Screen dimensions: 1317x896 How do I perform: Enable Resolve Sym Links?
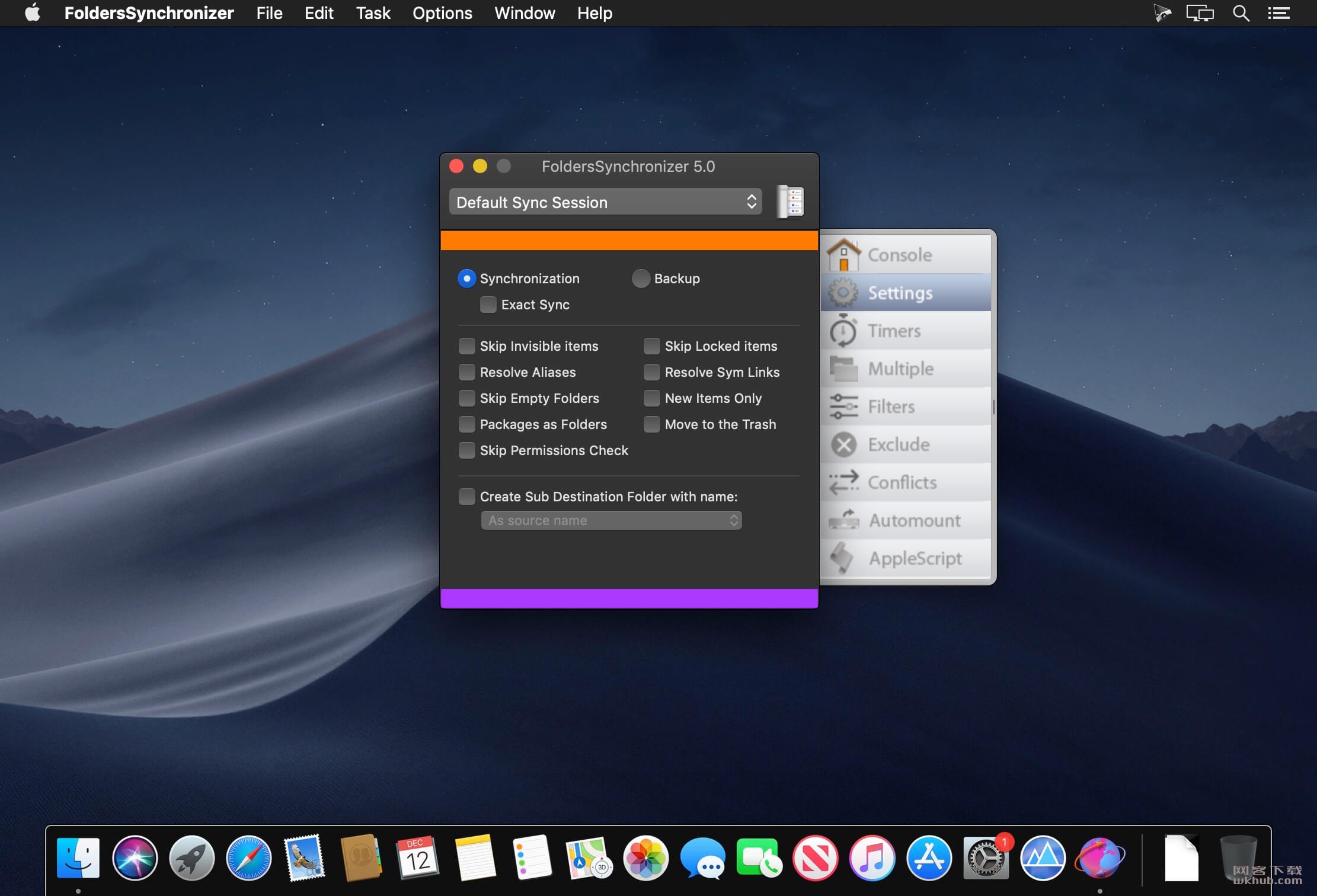(x=652, y=372)
